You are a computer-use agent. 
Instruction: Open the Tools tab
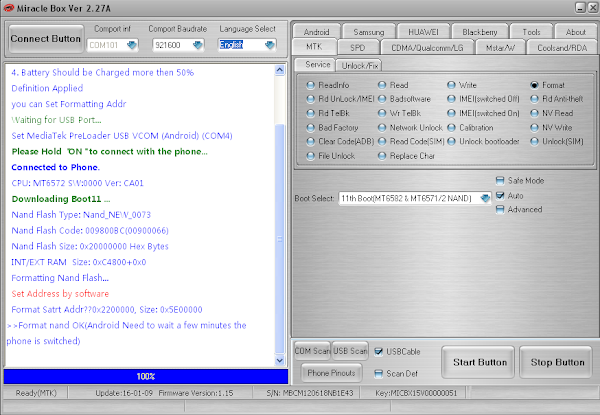532,32
